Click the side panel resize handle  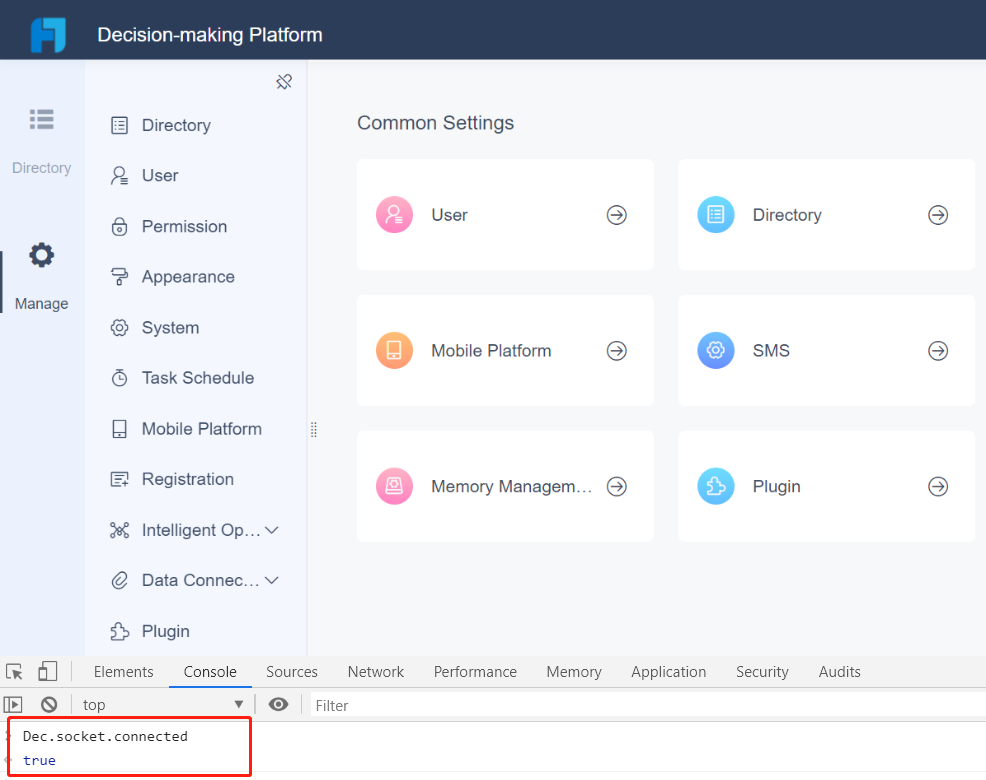pos(314,429)
